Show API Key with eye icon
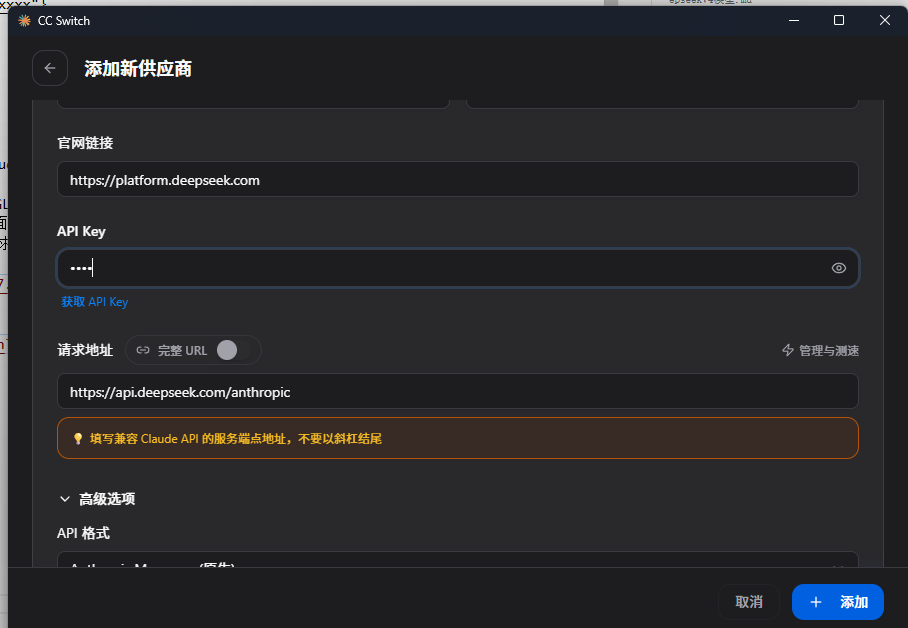 click(839, 268)
